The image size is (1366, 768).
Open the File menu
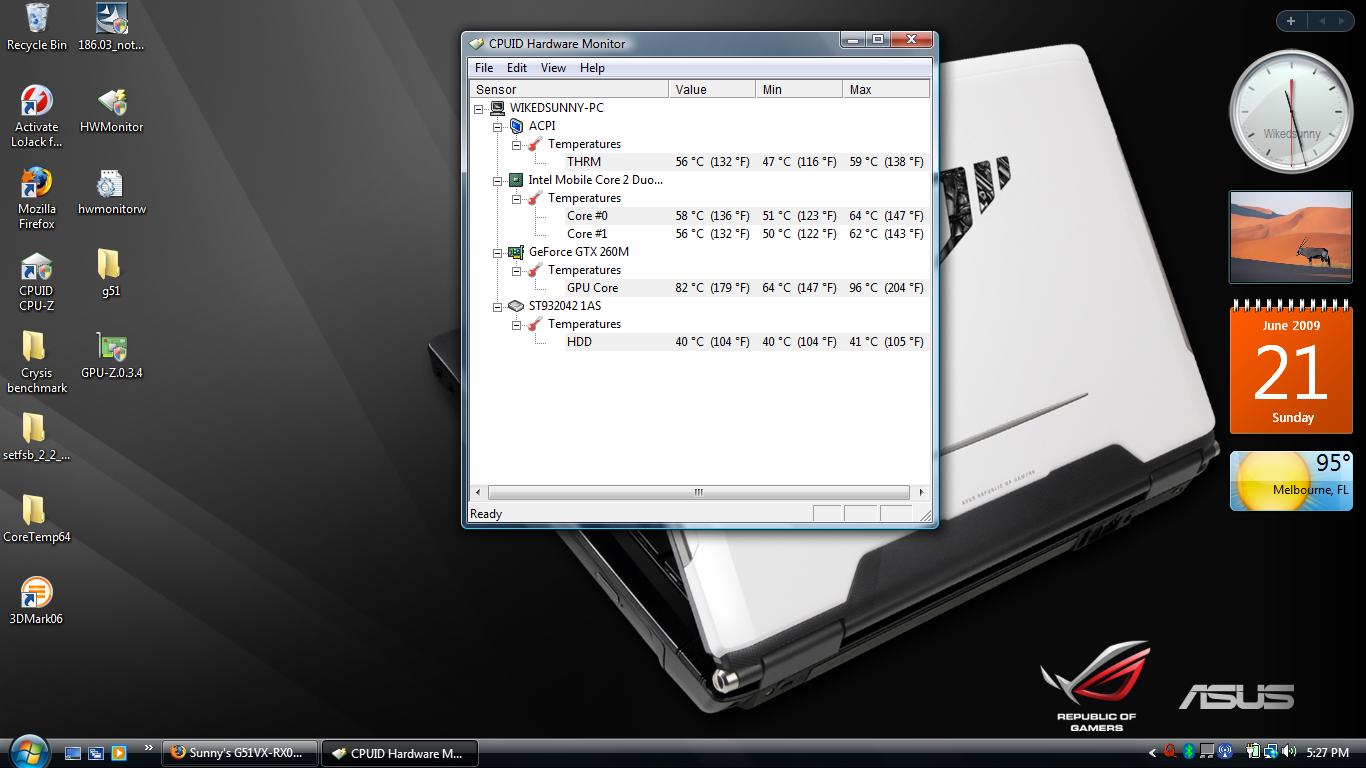(x=484, y=68)
